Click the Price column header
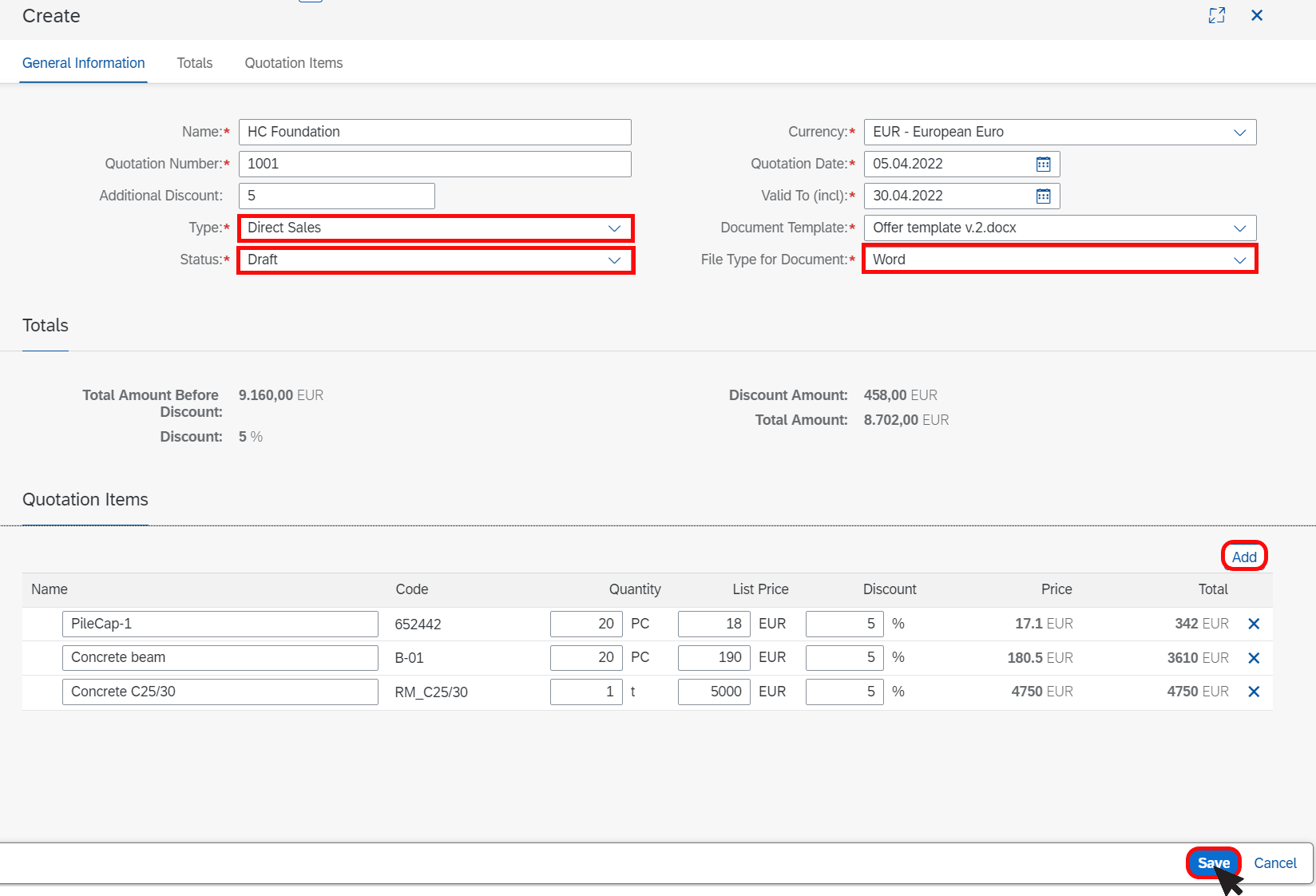The image size is (1316, 896). [x=1056, y=589]
